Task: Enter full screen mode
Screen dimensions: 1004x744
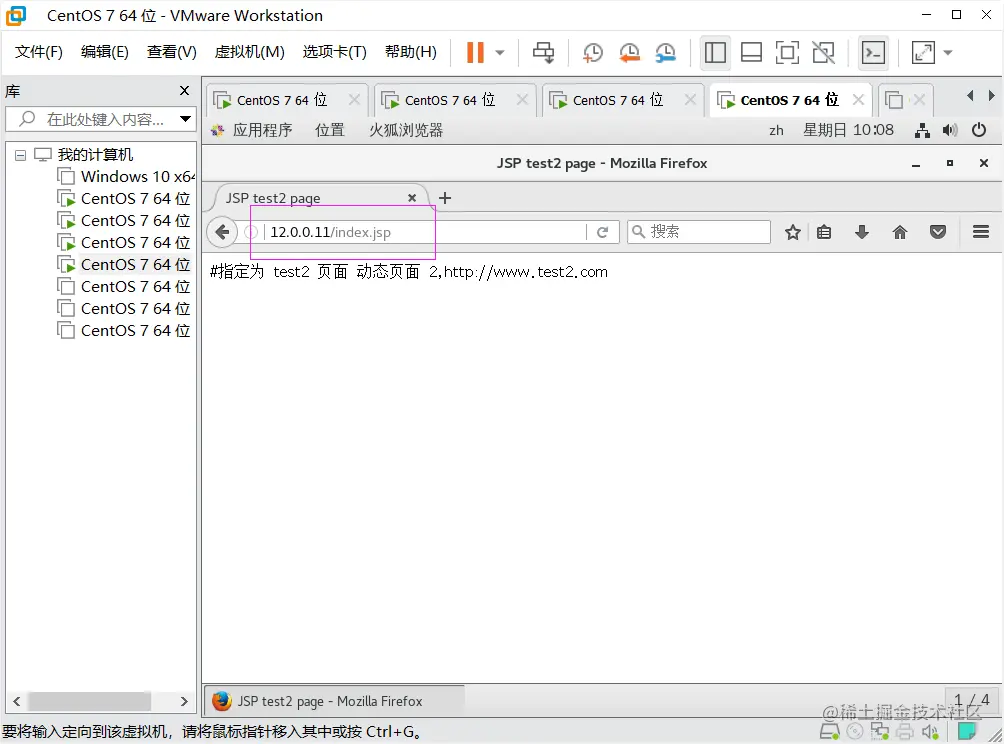Action: tap(787, 53)
